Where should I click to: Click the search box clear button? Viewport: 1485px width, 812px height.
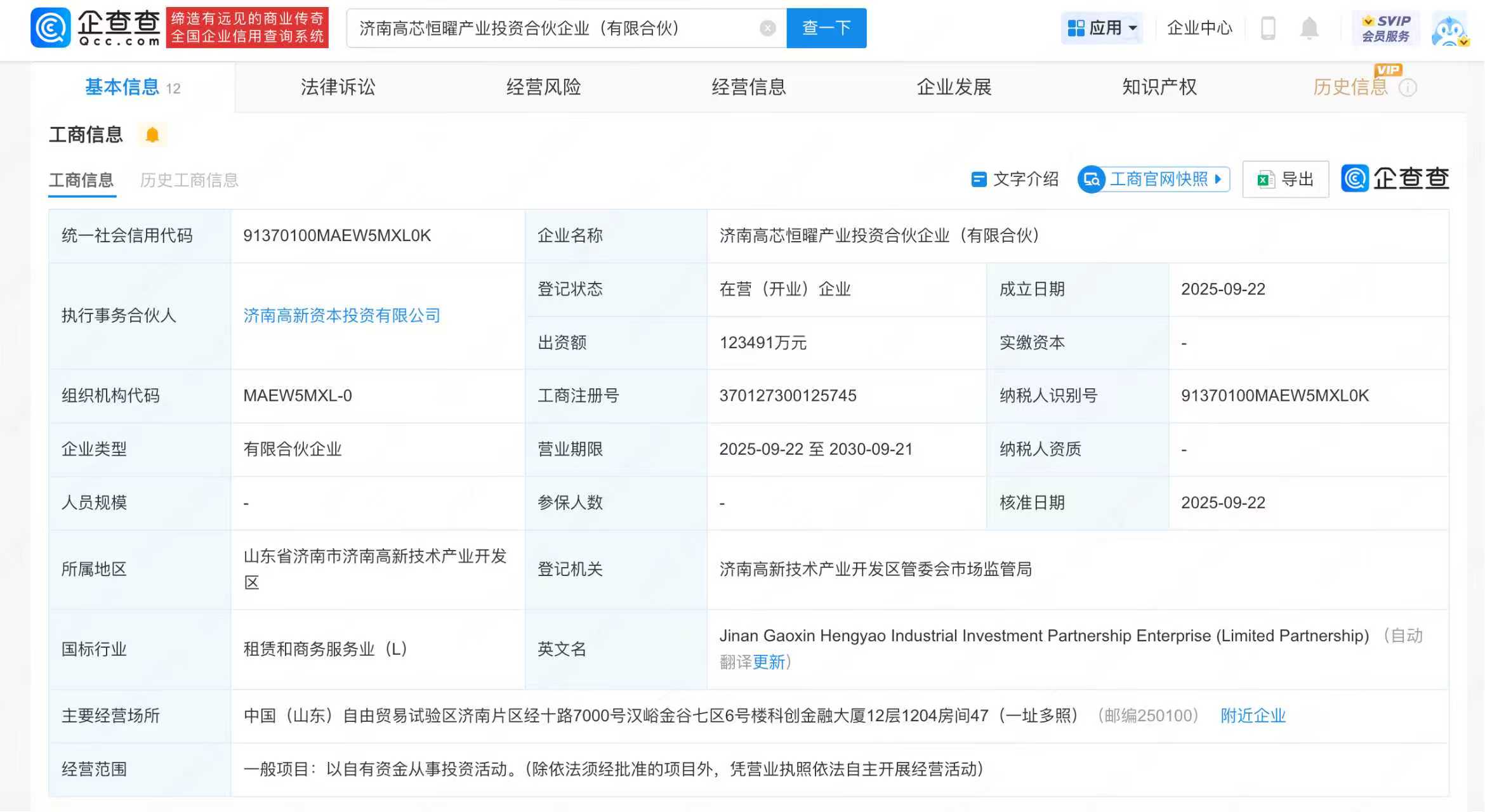click(x=768, y=27)
